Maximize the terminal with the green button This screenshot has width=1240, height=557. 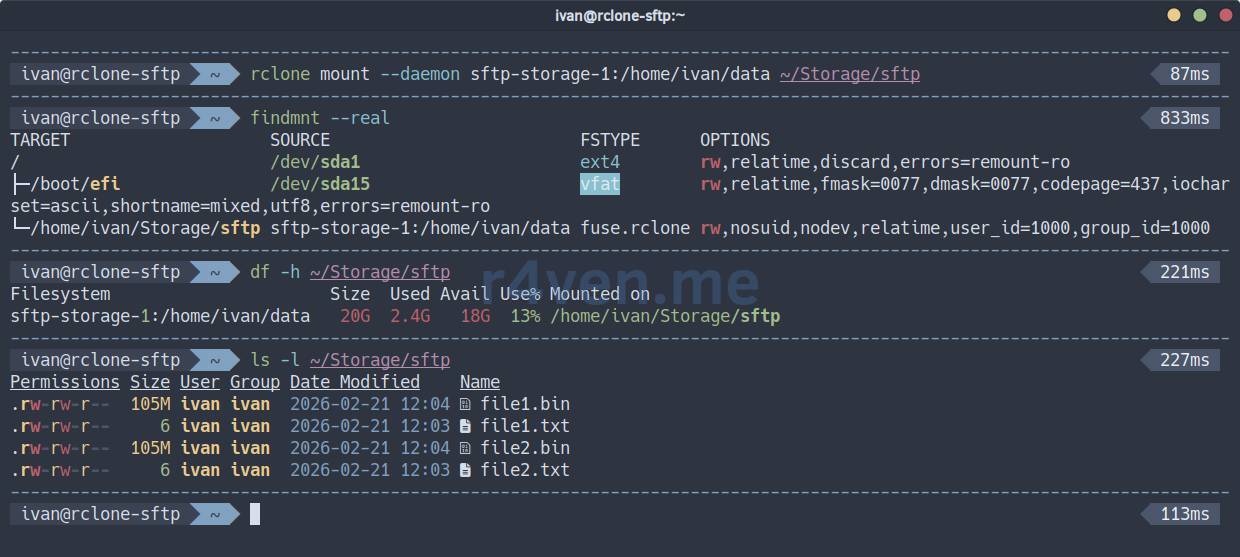pyautogui.click(x=1199, y=15)
